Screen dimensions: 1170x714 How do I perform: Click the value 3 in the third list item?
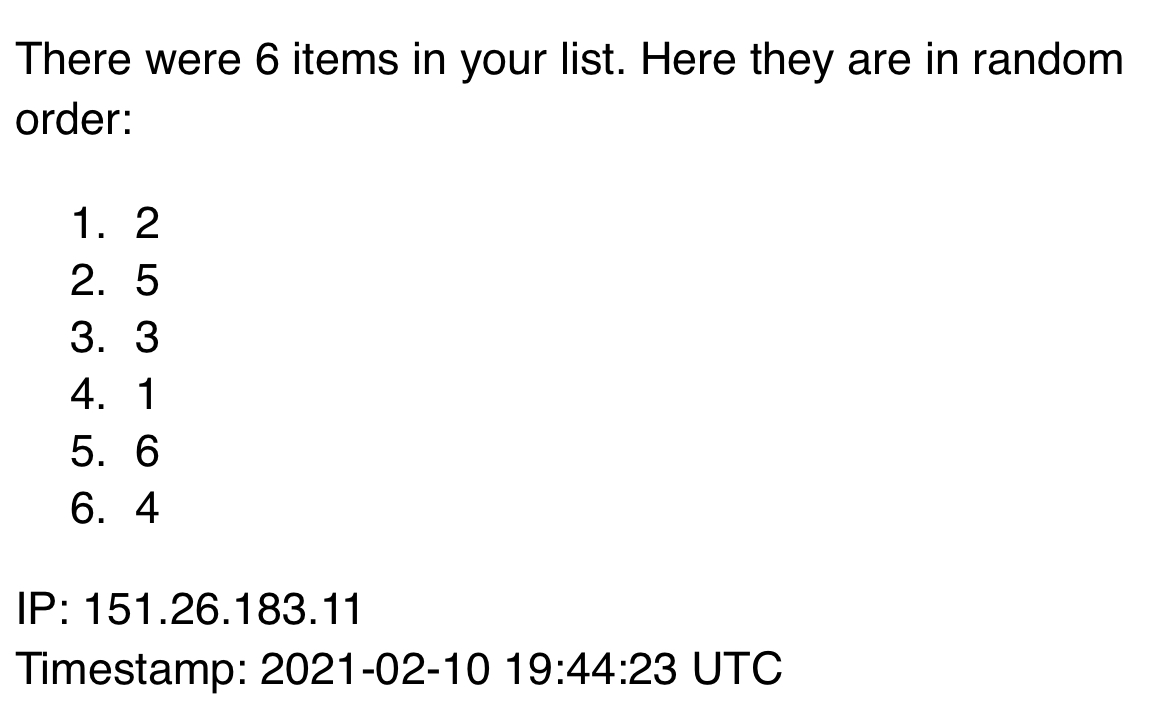[146, 338]
